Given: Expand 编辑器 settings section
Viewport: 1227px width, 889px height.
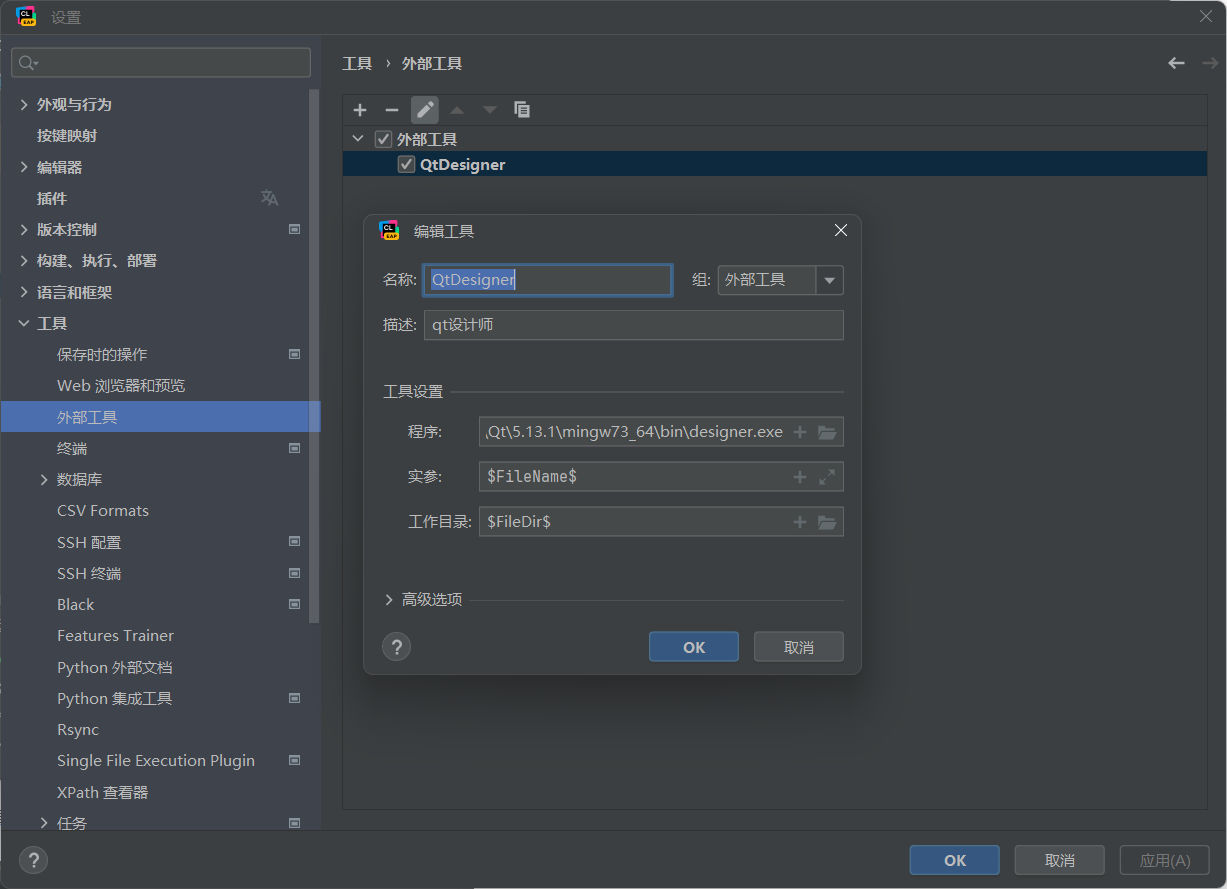Looking at the screenshot, I should [24, 167].
